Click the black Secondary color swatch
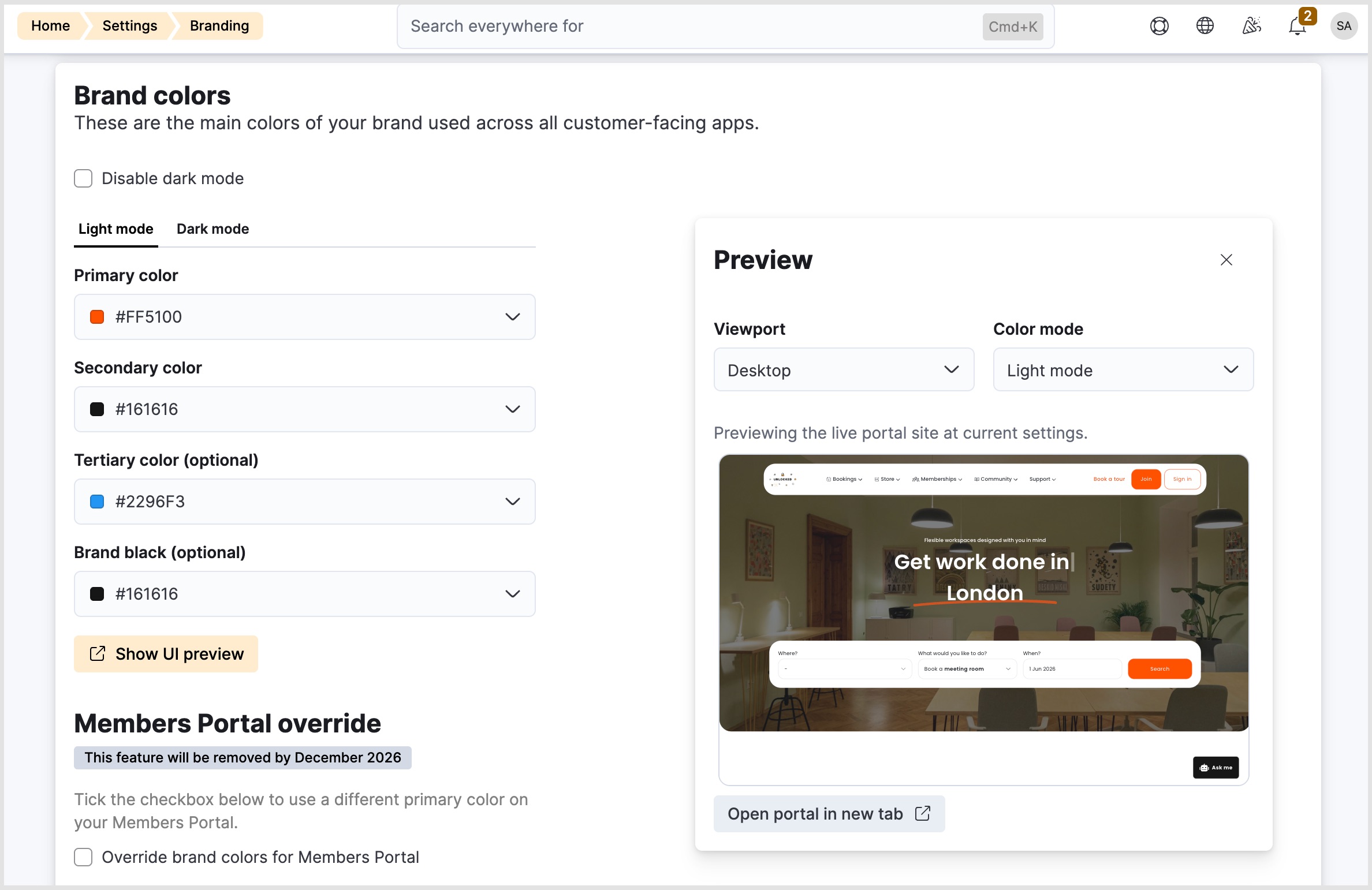This screenshot has width=1372, height=890. [x=97, y=409]
